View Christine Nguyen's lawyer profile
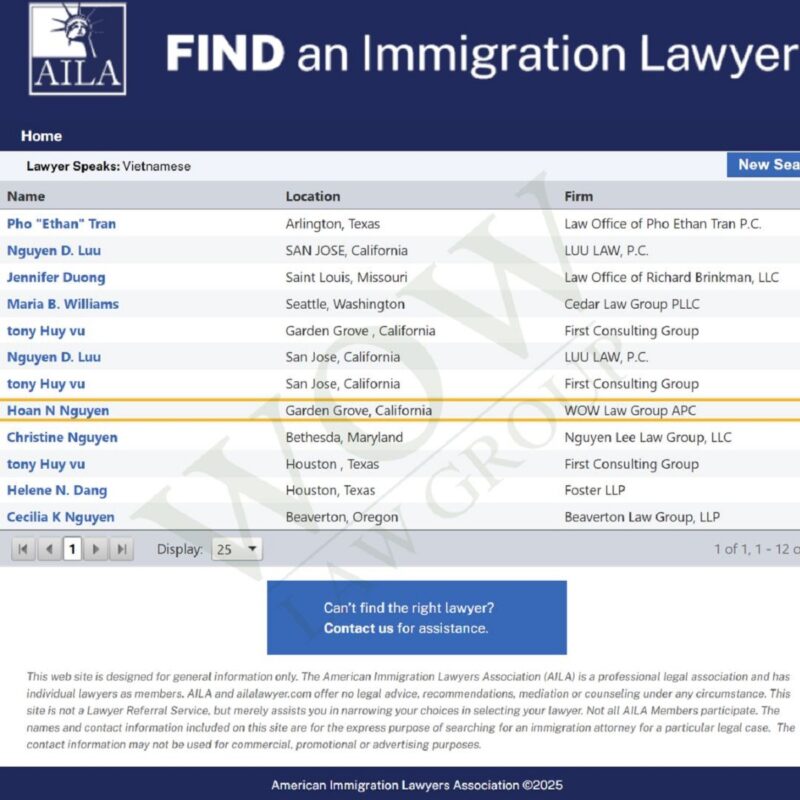 click(62, 437)
